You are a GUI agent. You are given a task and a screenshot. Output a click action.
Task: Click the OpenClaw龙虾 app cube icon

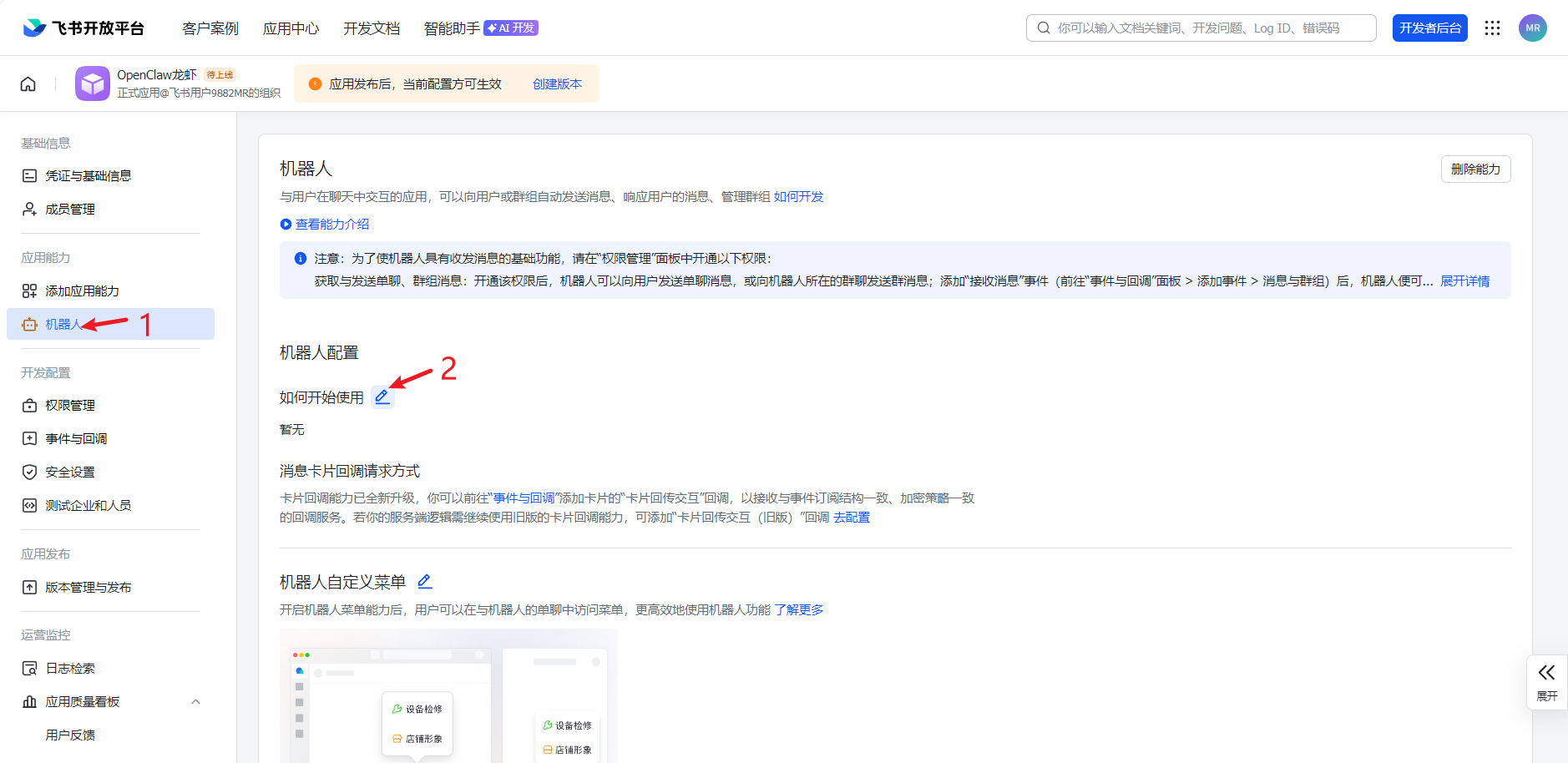point(93,84)
